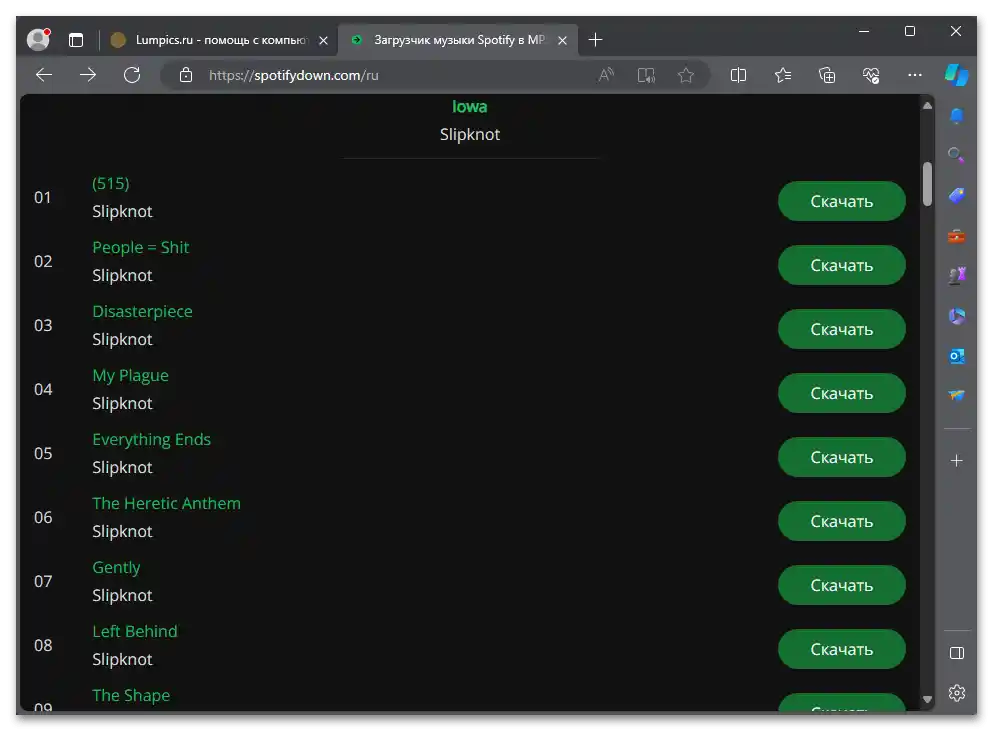This screenshot has height=731, width=993.
Task: Toggle sidebar layout panel icon
Action: (957, 653)
